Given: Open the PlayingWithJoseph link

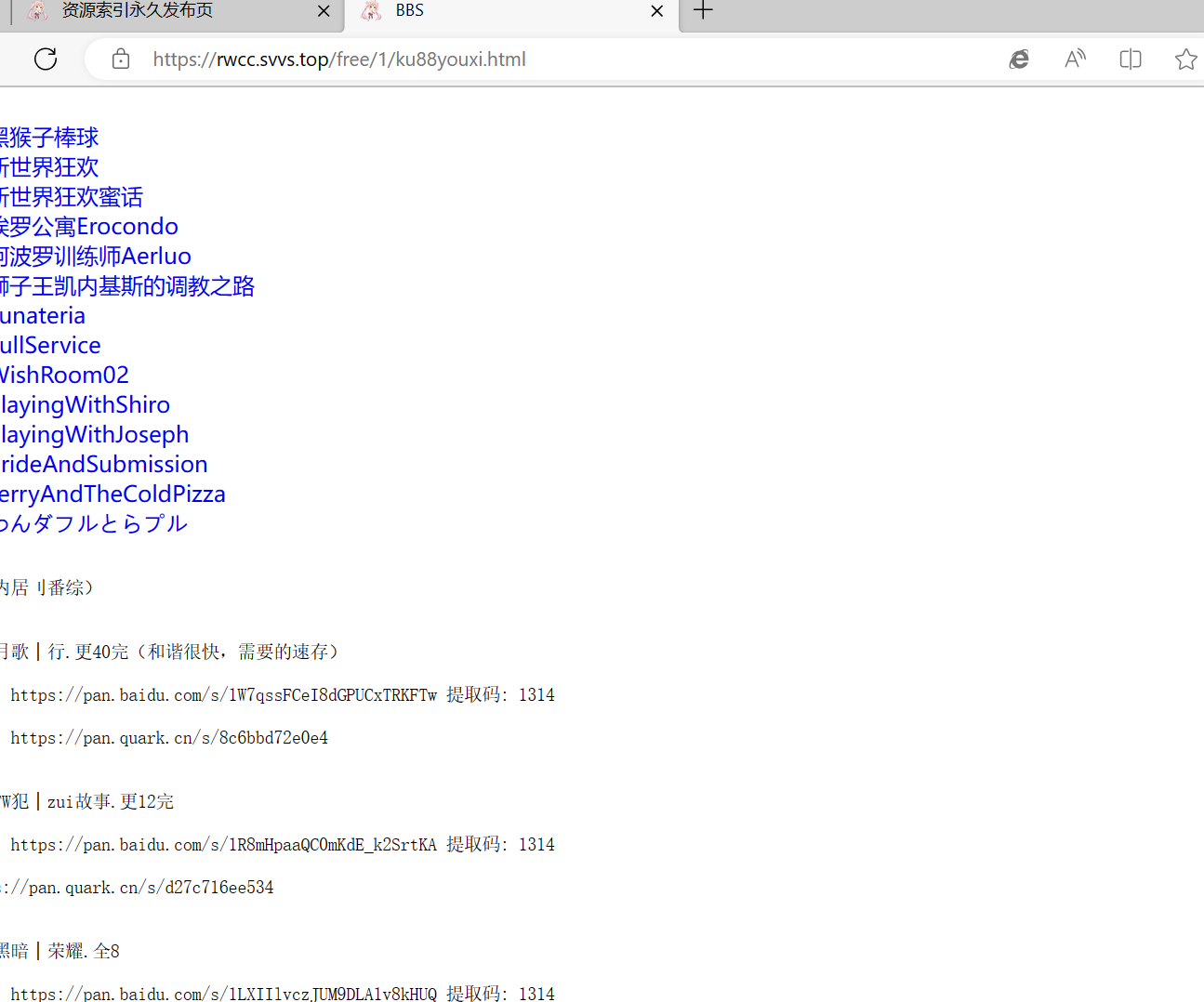Looking at the screenshot, I should (95, 435).
